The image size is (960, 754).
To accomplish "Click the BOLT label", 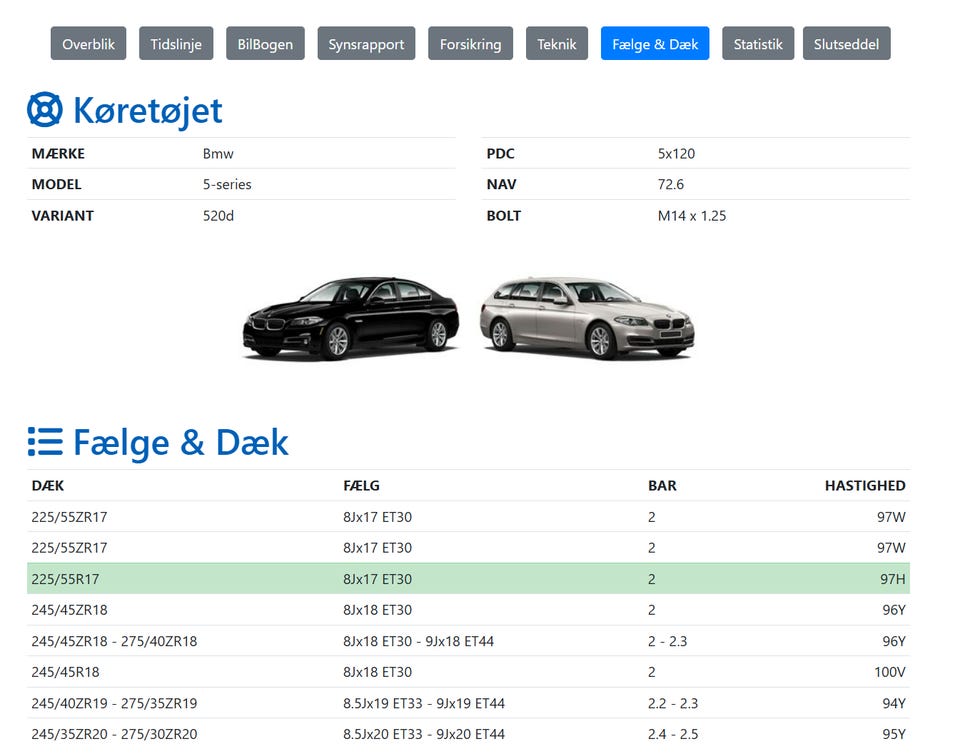I will click(503, 215).
